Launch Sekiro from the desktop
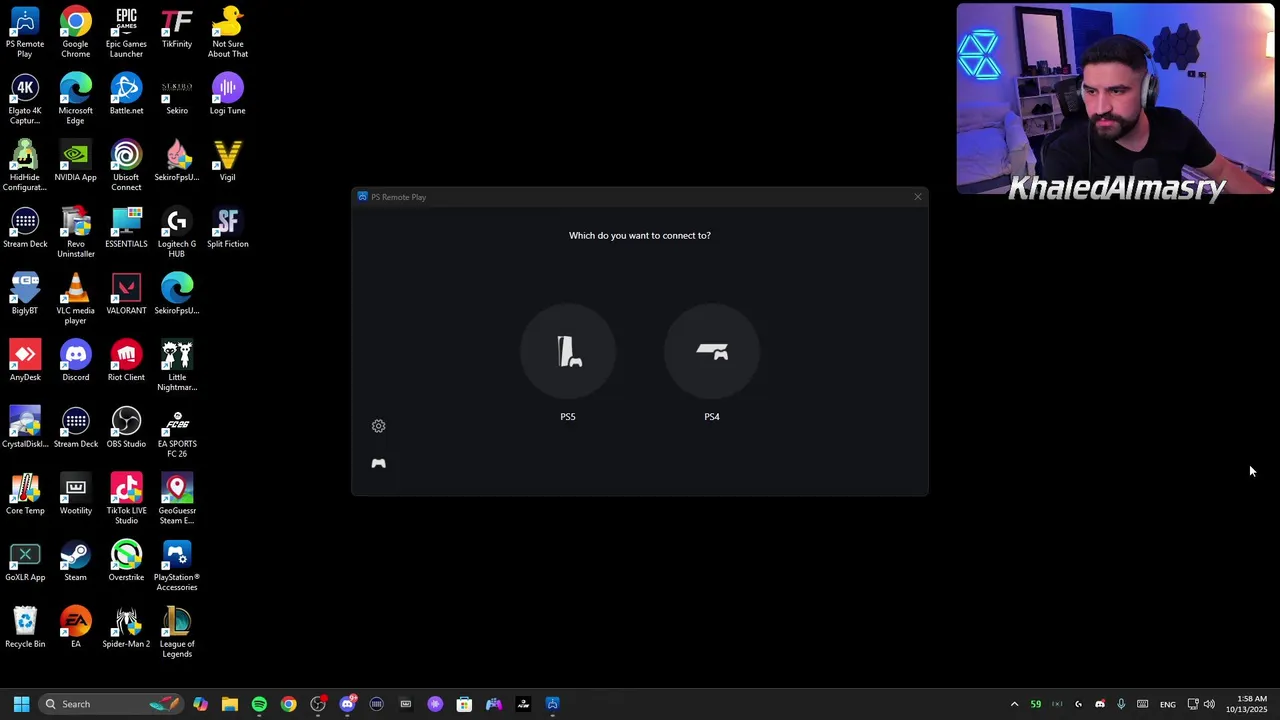 coord(177,94)
